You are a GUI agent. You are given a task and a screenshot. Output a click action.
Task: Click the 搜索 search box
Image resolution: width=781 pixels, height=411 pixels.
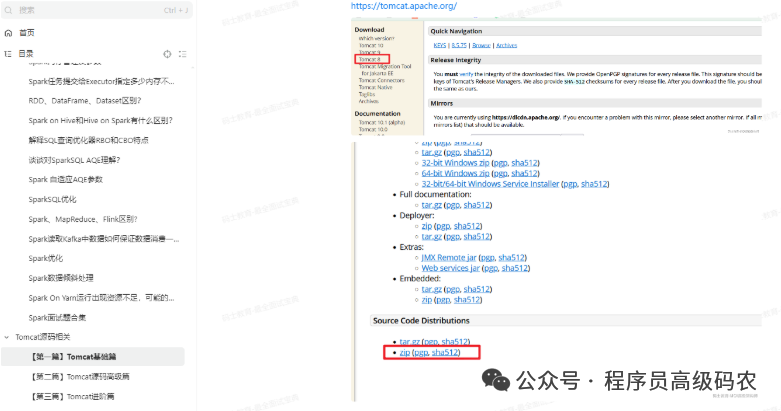pyautogui.click(x=97, y=10)
